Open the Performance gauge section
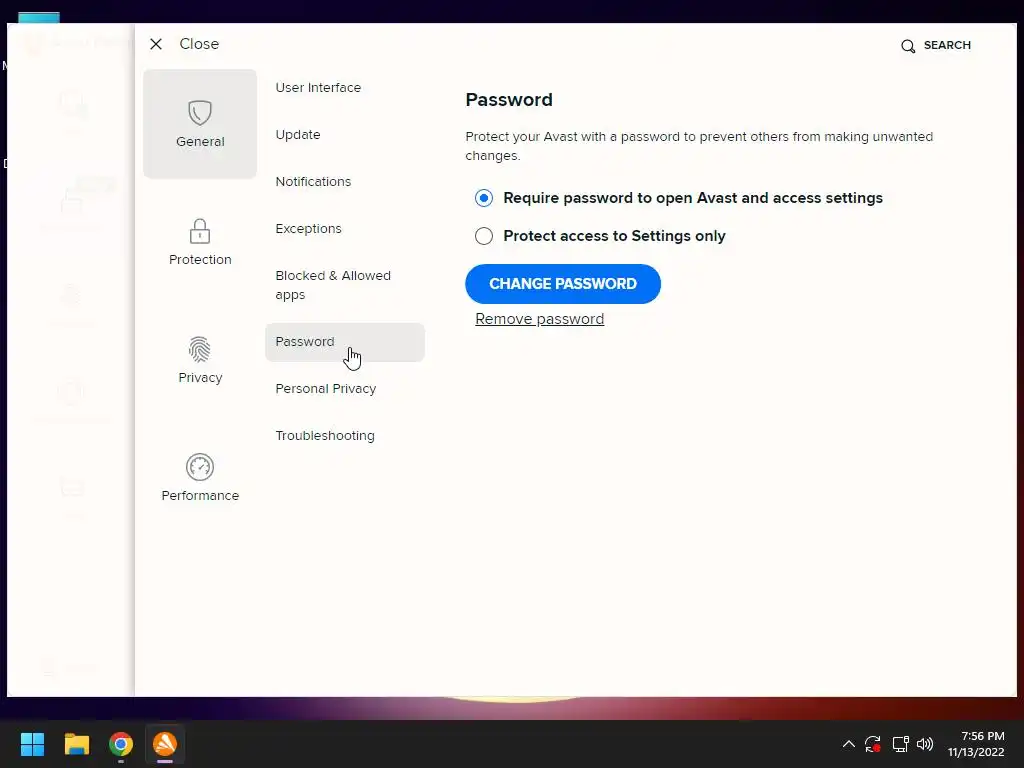The height and width of the screenshot is (768, 1024). pos(200,477)
